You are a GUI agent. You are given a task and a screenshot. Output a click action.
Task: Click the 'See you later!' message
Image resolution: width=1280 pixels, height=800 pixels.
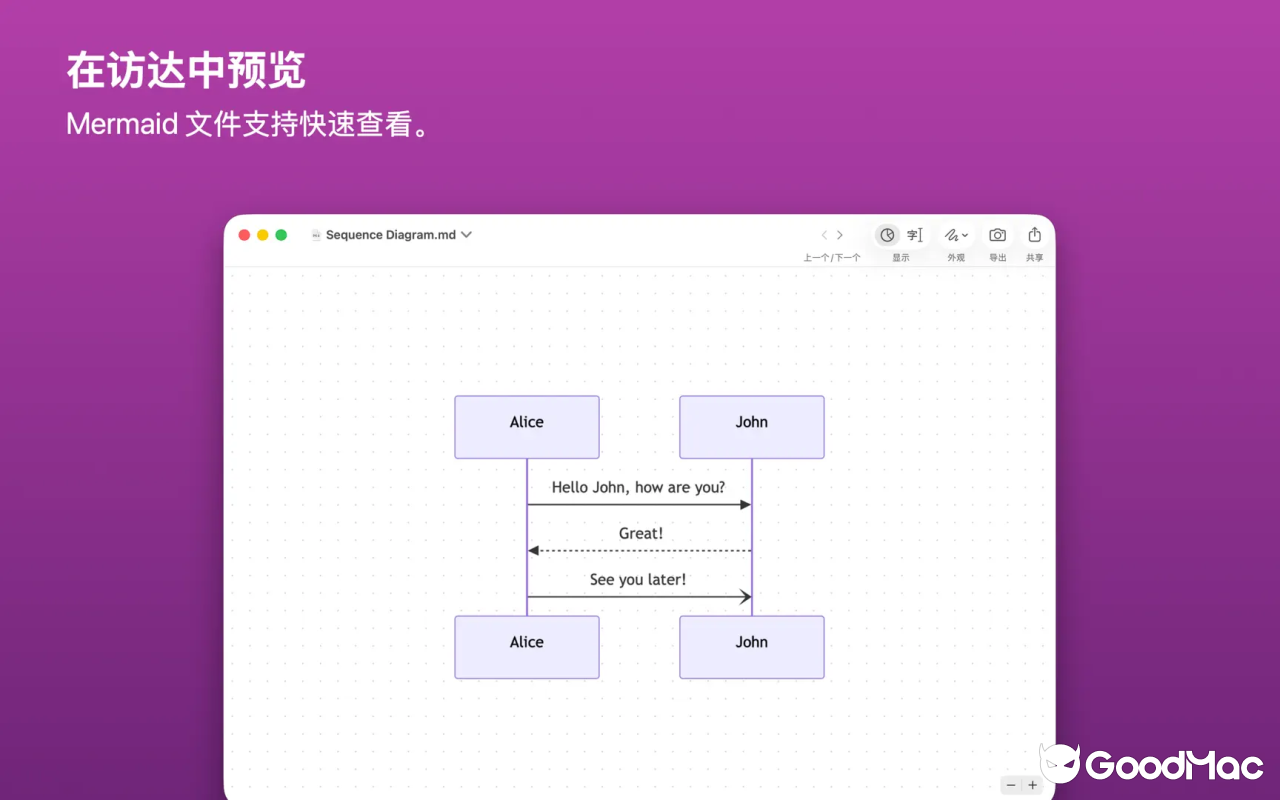point(638,580)
